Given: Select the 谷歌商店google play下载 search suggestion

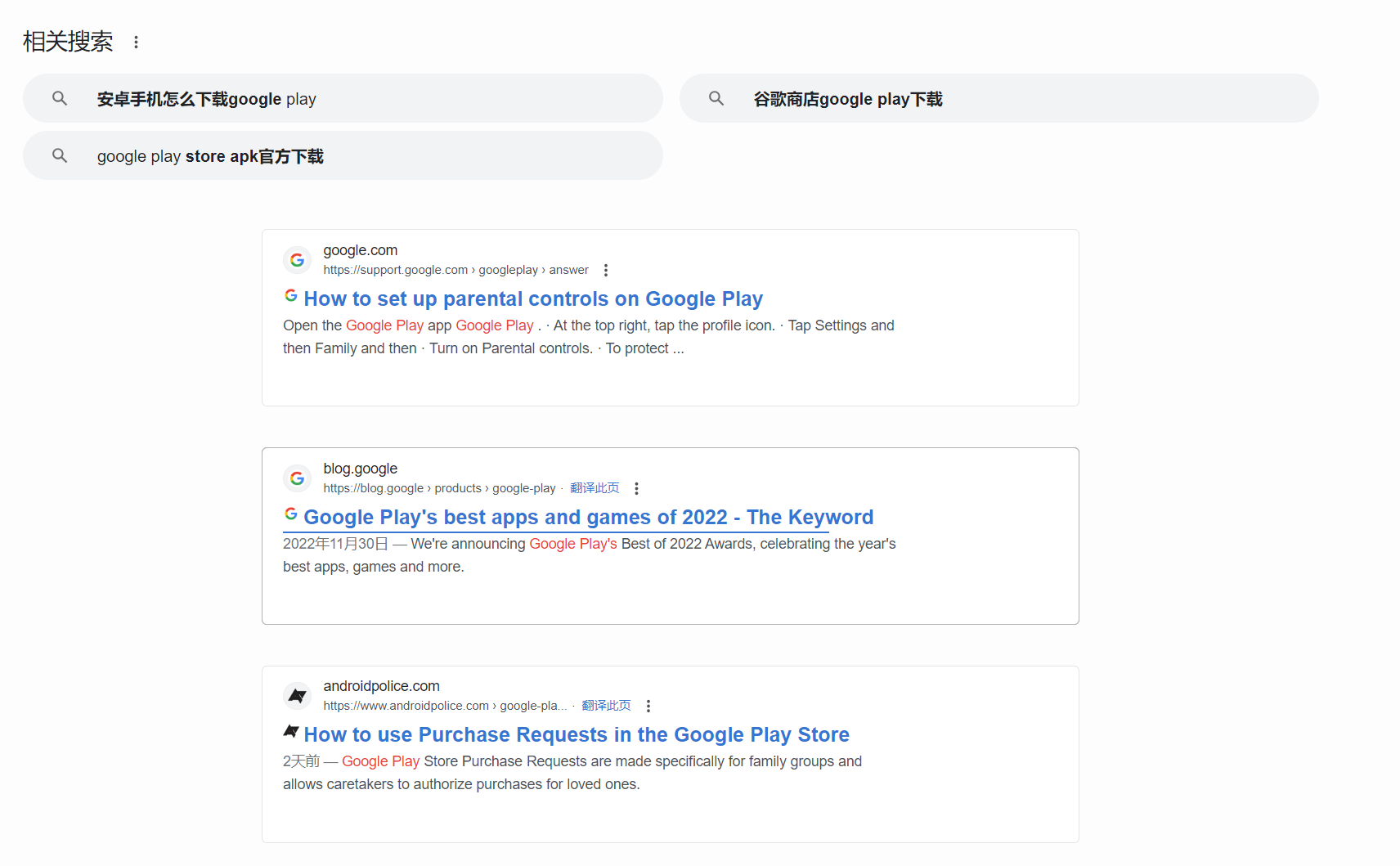Looking at the screenshot, I should tap(848, 98).
